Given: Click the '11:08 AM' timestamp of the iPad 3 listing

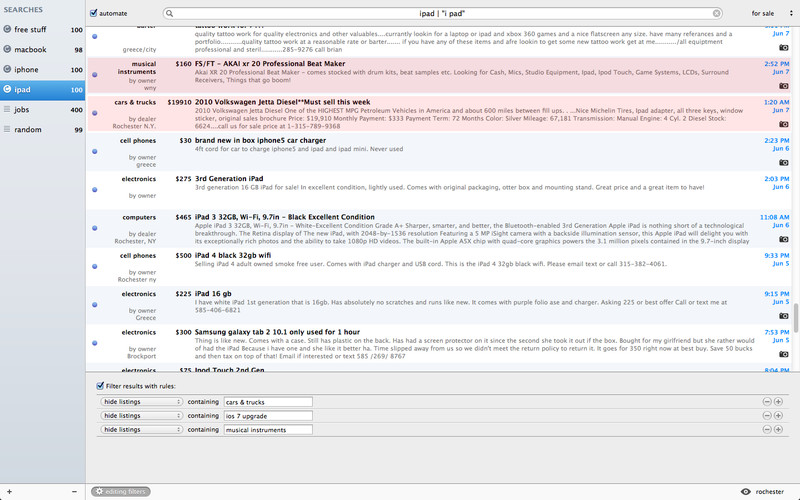Looking at the screenshot, I should [x=774, y=217].
